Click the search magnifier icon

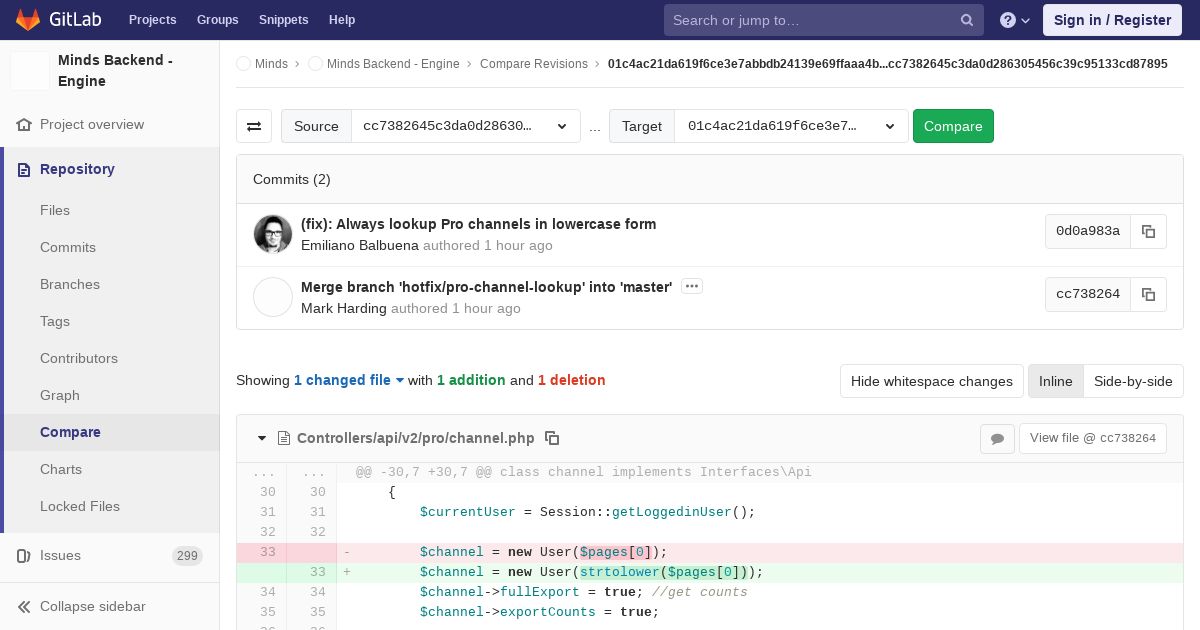pyautogui.click(x=967, y=20)
